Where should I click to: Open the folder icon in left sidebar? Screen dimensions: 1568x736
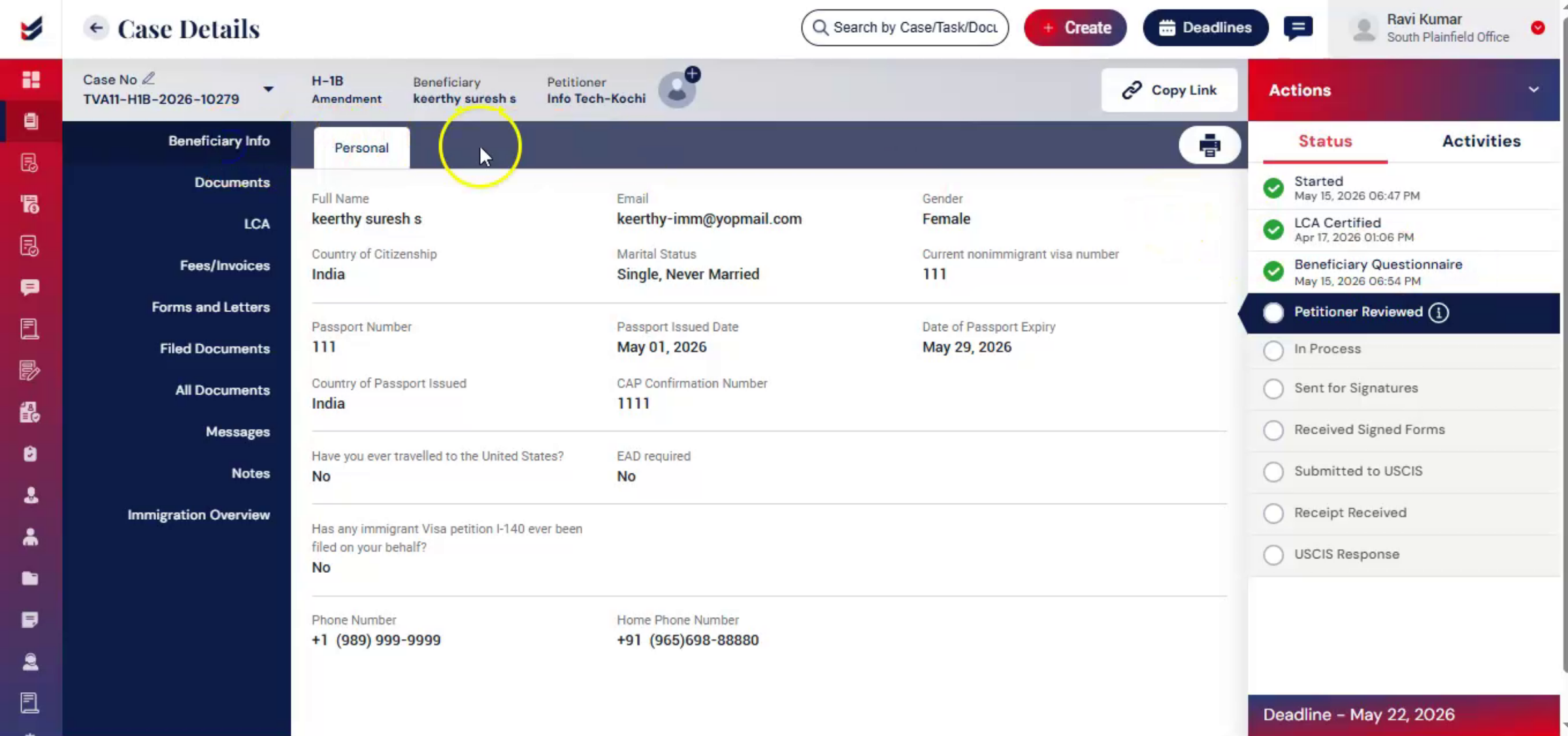[30, 578]
